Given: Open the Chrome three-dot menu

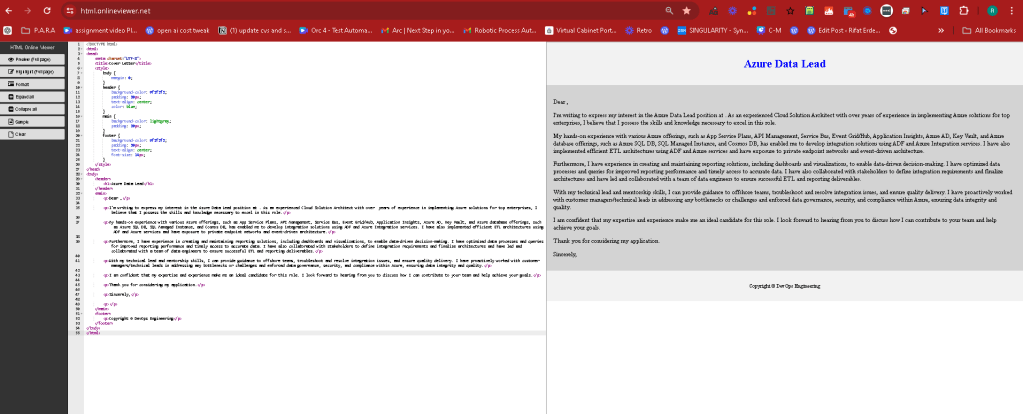Looking at the screenshot, I should 1010,10.
